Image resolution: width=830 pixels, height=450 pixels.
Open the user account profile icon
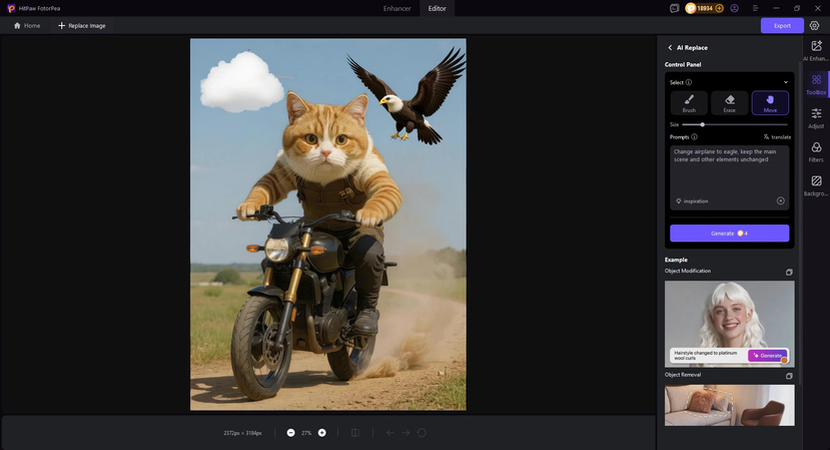734,8
